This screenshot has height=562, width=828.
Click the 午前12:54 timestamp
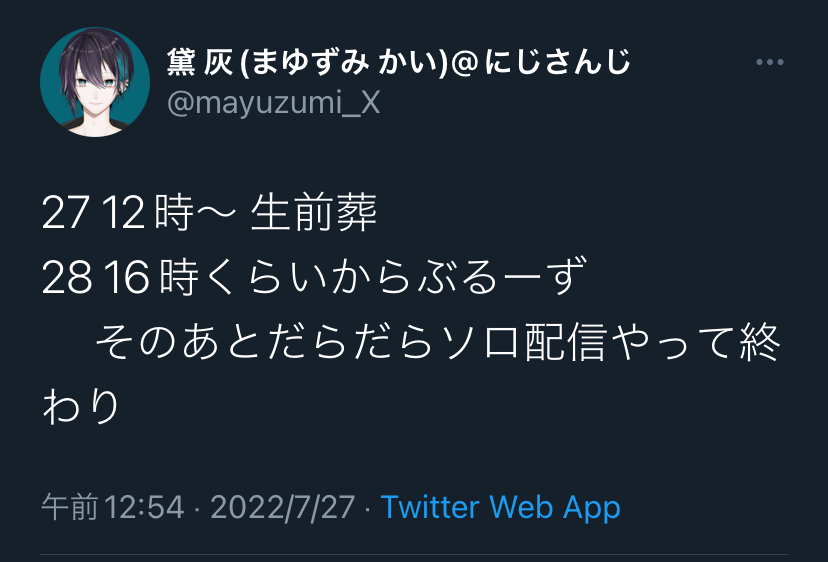click(113, 508)
